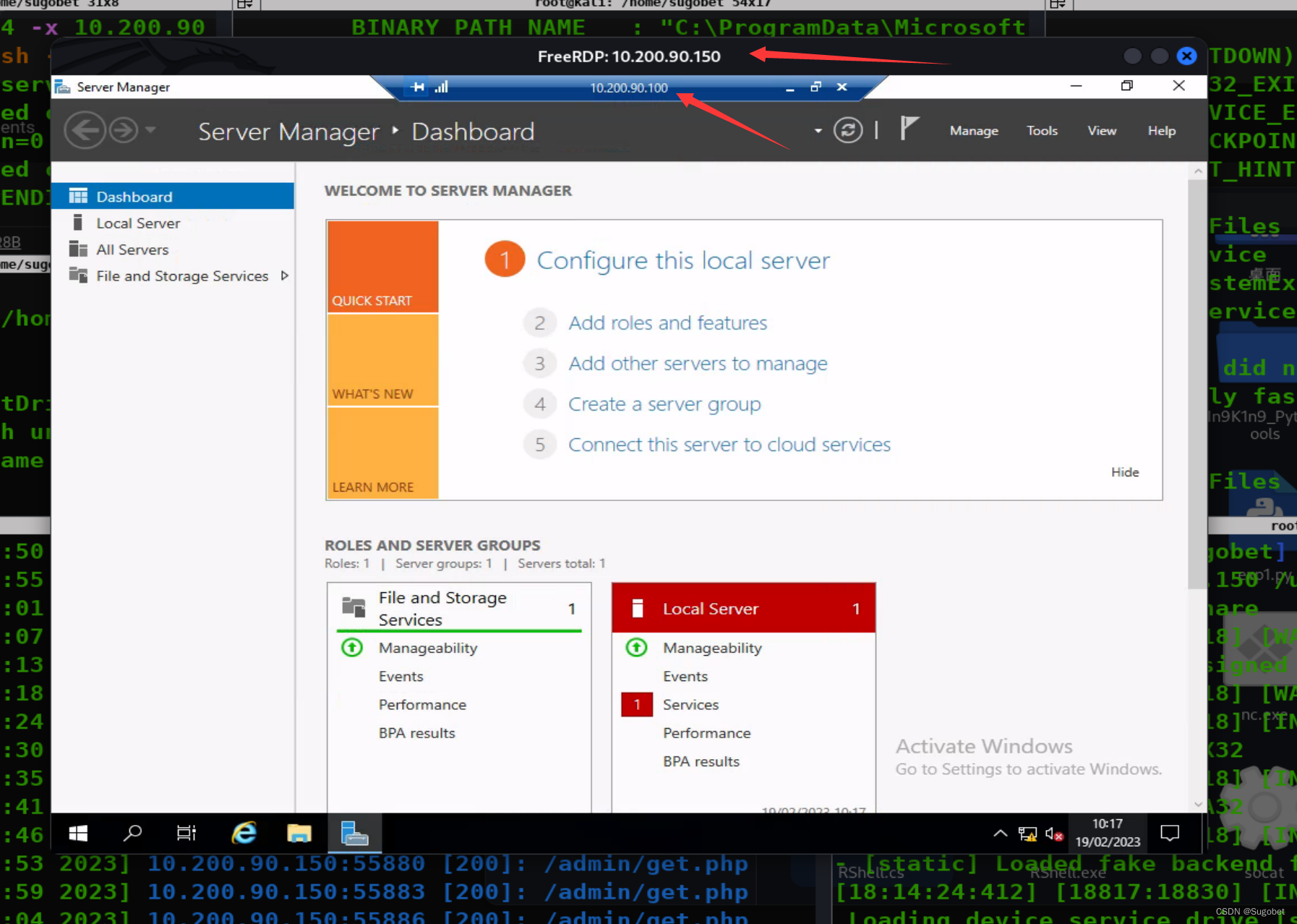Click Events under File and Storage Services
The width and height of the screenshot is (1297, 924).
401,677
